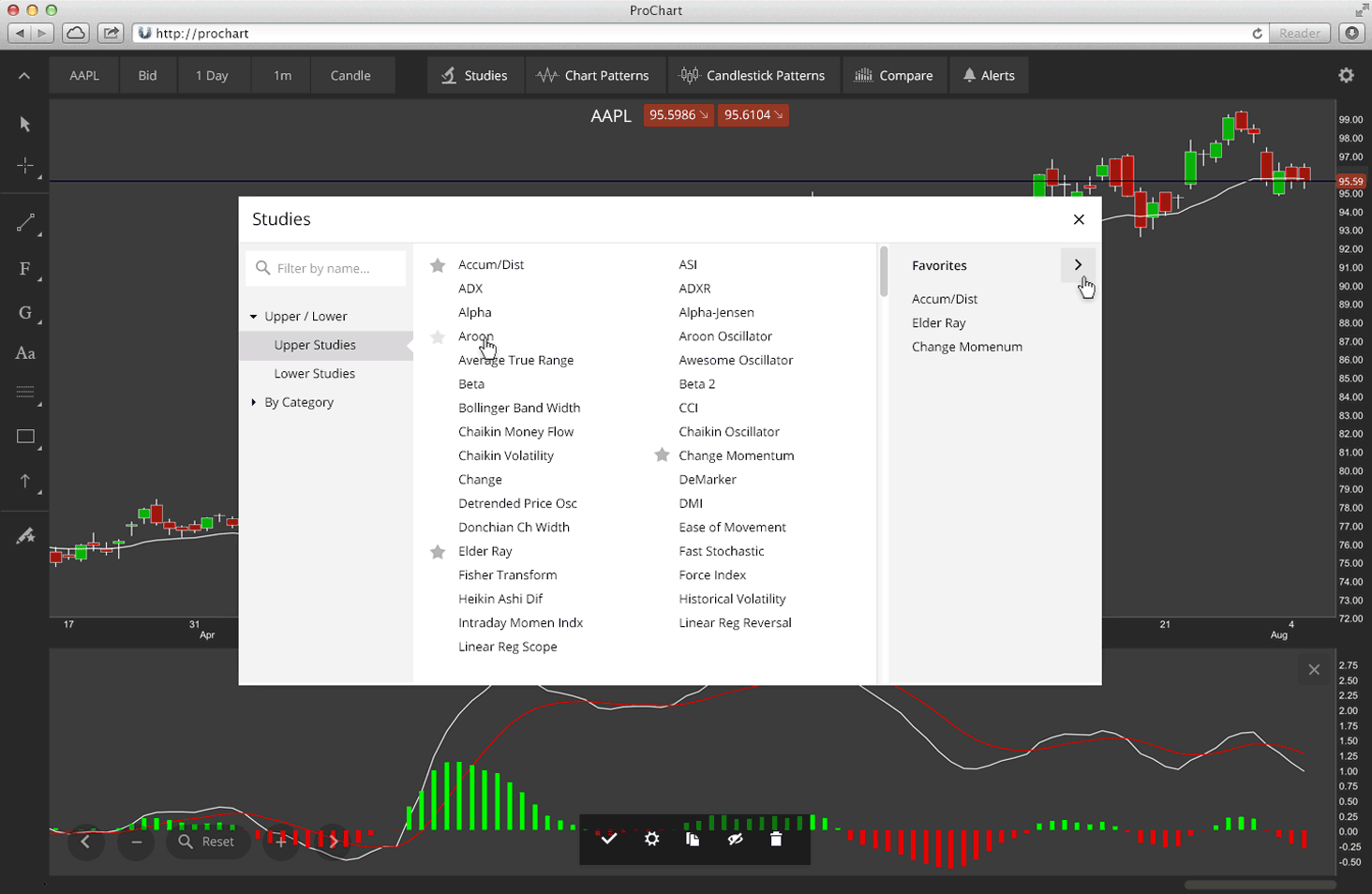The width and height of the screenshot is (1372, 894).
Task: Open the Candle chart type dropdown
Action: coord(350,76)
